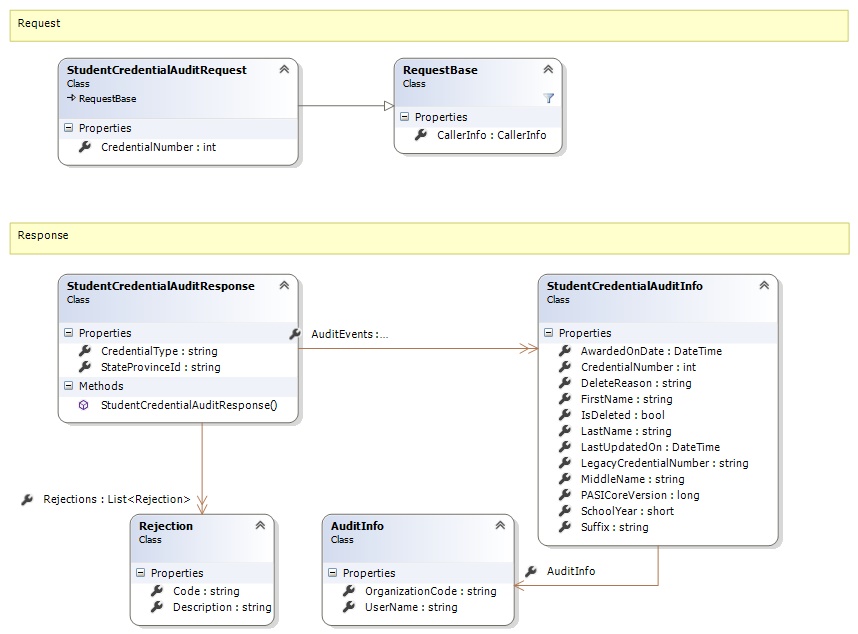Viewport: 858px width, 634px height.
Task: Click the RequestBase inheritance label under StudentCredentialAuditRequest
Action: coord(107,99)
